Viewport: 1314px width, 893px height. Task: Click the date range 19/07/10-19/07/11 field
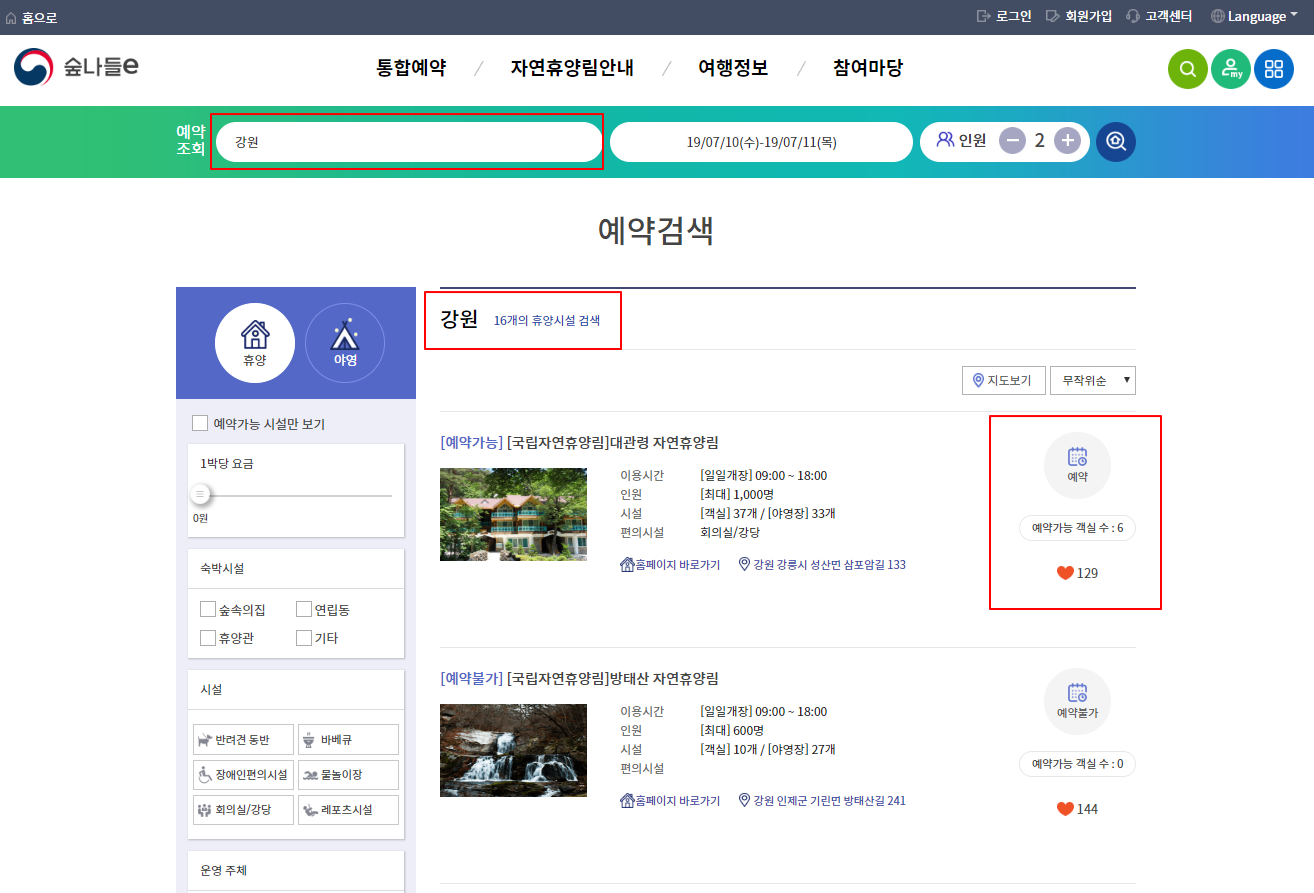tap(761, 142)
